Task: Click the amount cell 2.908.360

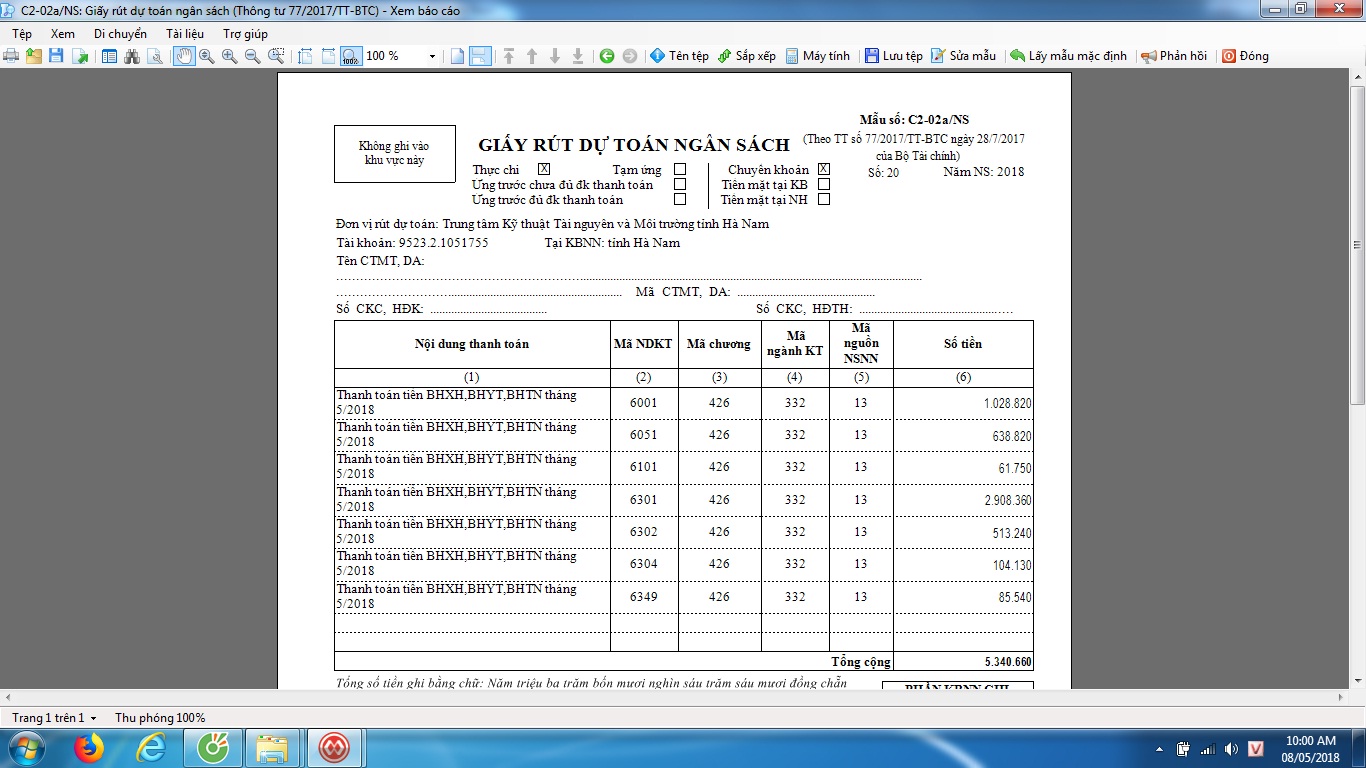Action: click(x=963, y=500)
